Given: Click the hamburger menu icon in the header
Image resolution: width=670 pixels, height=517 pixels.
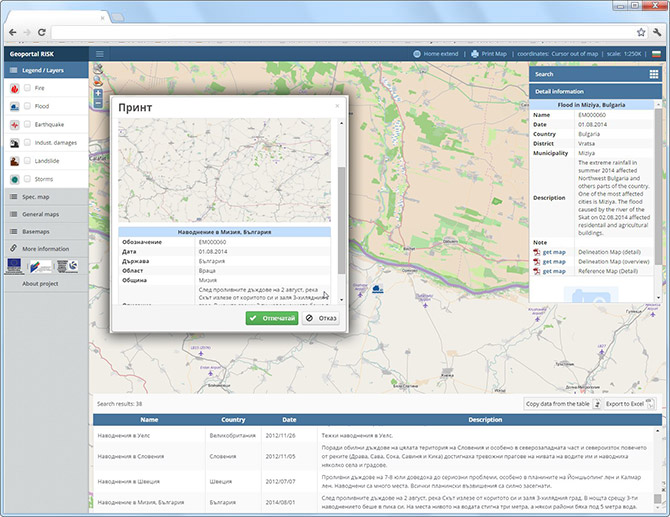Looking at the screenshot, I should click(100, 54).
